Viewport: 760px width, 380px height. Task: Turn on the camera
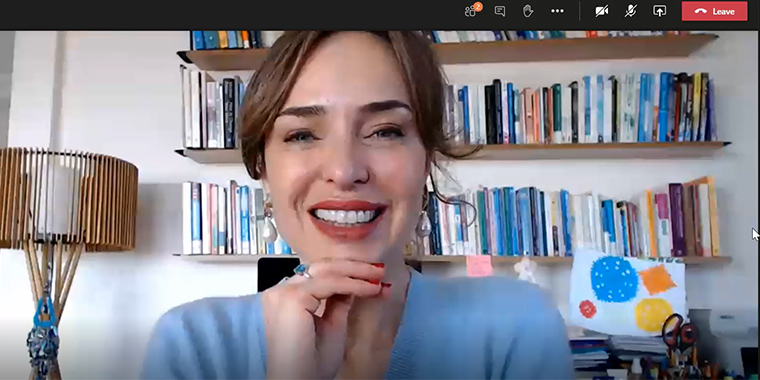point(602,11)
